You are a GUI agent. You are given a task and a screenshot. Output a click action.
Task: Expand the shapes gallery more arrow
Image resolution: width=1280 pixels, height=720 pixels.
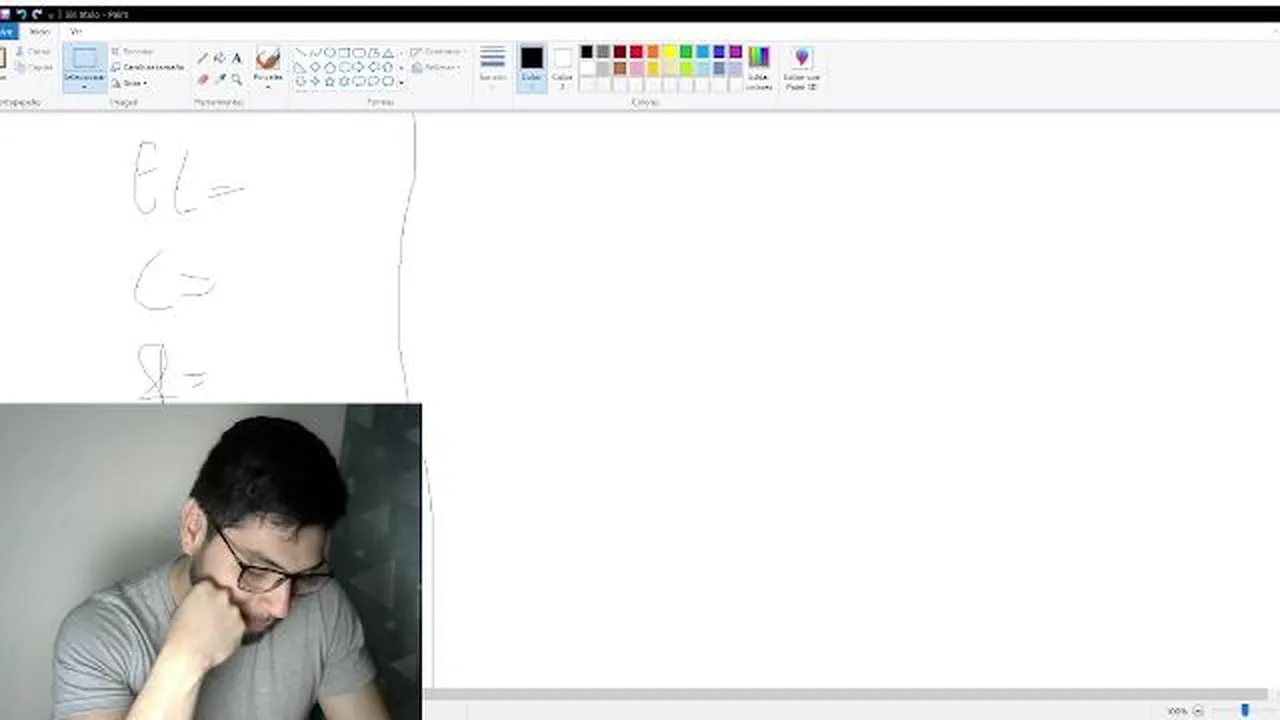click(402, 82)
